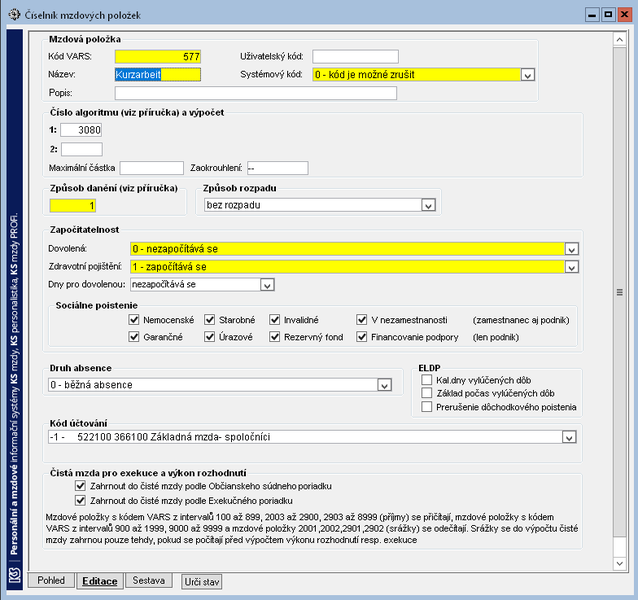
Task: Click the Způsob danění value field
Action: [x=73, y=206]
